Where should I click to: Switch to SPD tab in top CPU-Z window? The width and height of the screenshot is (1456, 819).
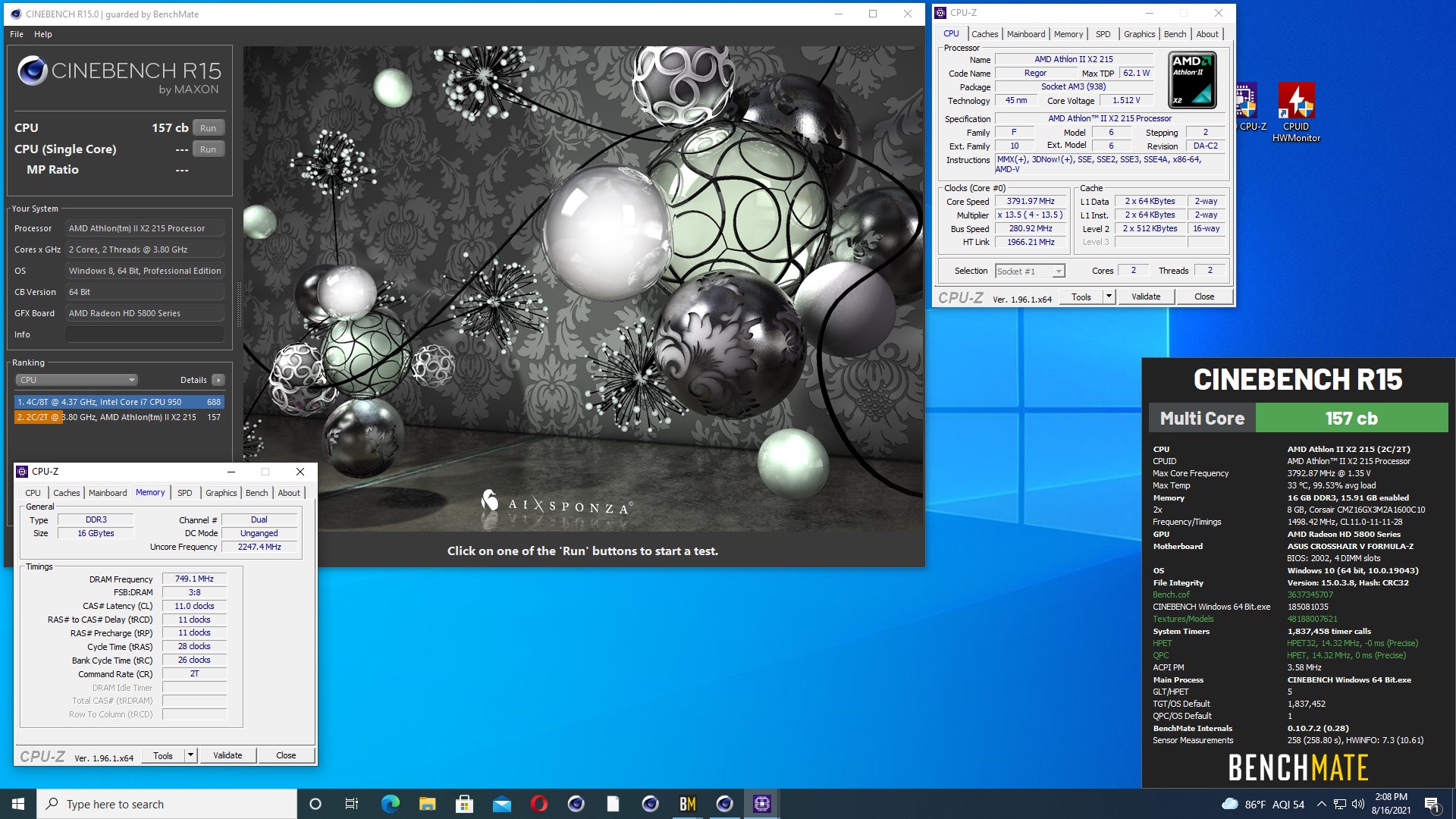(1103, 34)
